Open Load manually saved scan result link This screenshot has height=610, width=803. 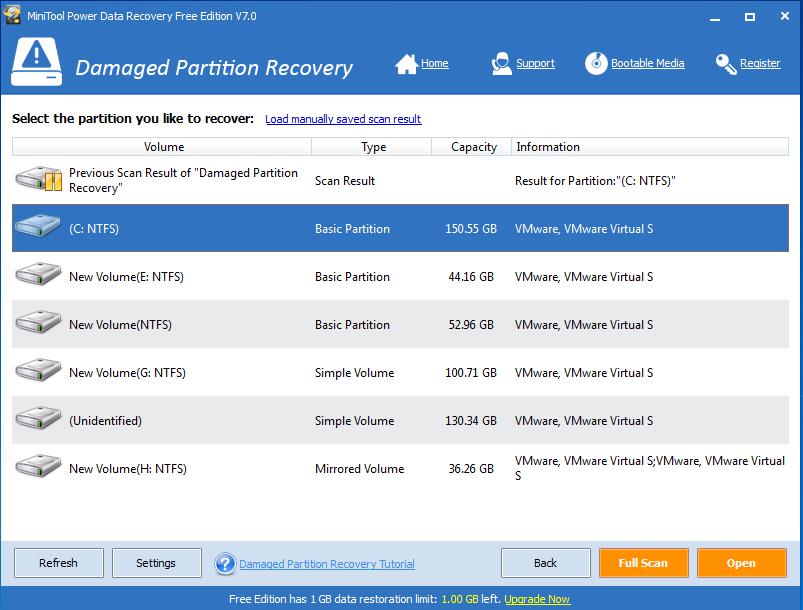click(343, 119)
